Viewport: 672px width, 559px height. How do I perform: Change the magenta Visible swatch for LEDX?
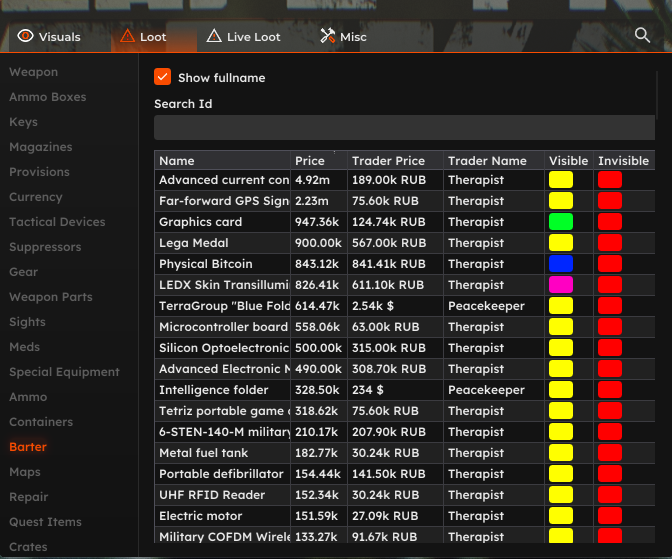[x=561, y=285]
